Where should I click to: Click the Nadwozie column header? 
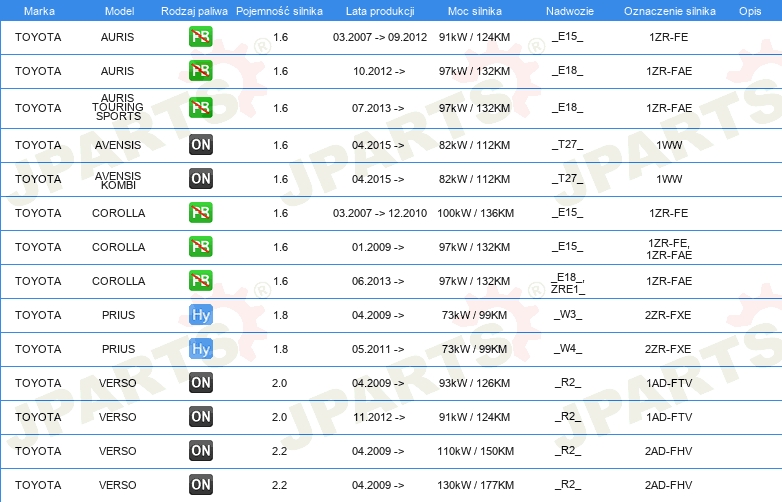pyautogui.click(x=570, y=11)
